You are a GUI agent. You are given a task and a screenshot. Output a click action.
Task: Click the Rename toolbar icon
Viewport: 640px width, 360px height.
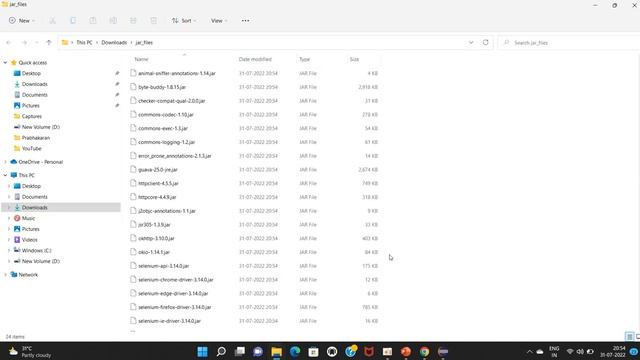(x=113, y=20)
